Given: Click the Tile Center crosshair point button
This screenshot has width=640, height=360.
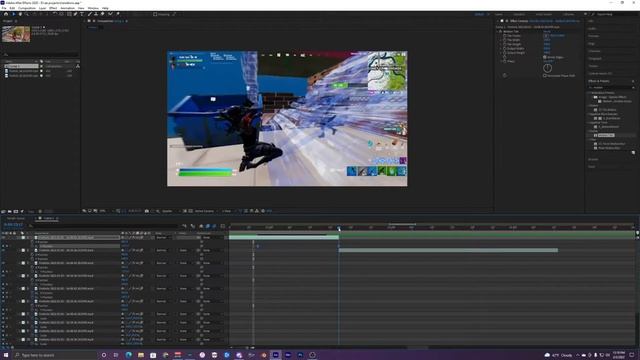Looking at the screenshot, I should [x=546, y=36].
